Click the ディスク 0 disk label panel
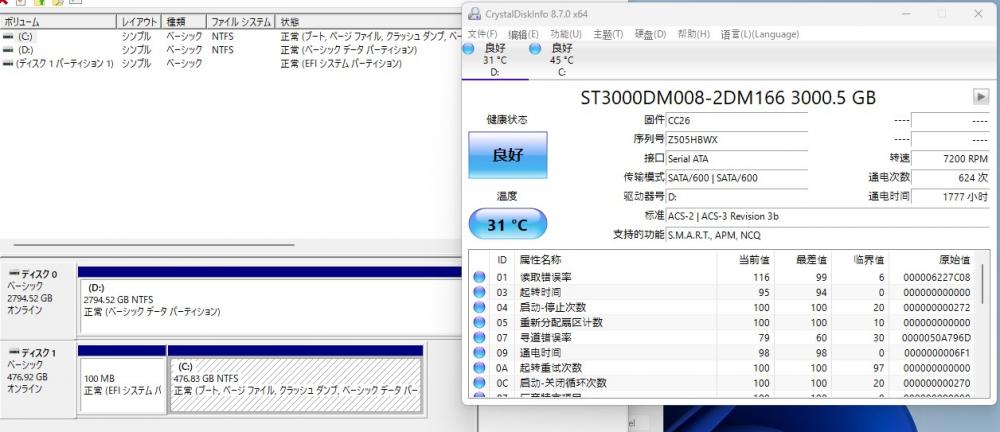 pyautogui.click(x=38, y=301)
